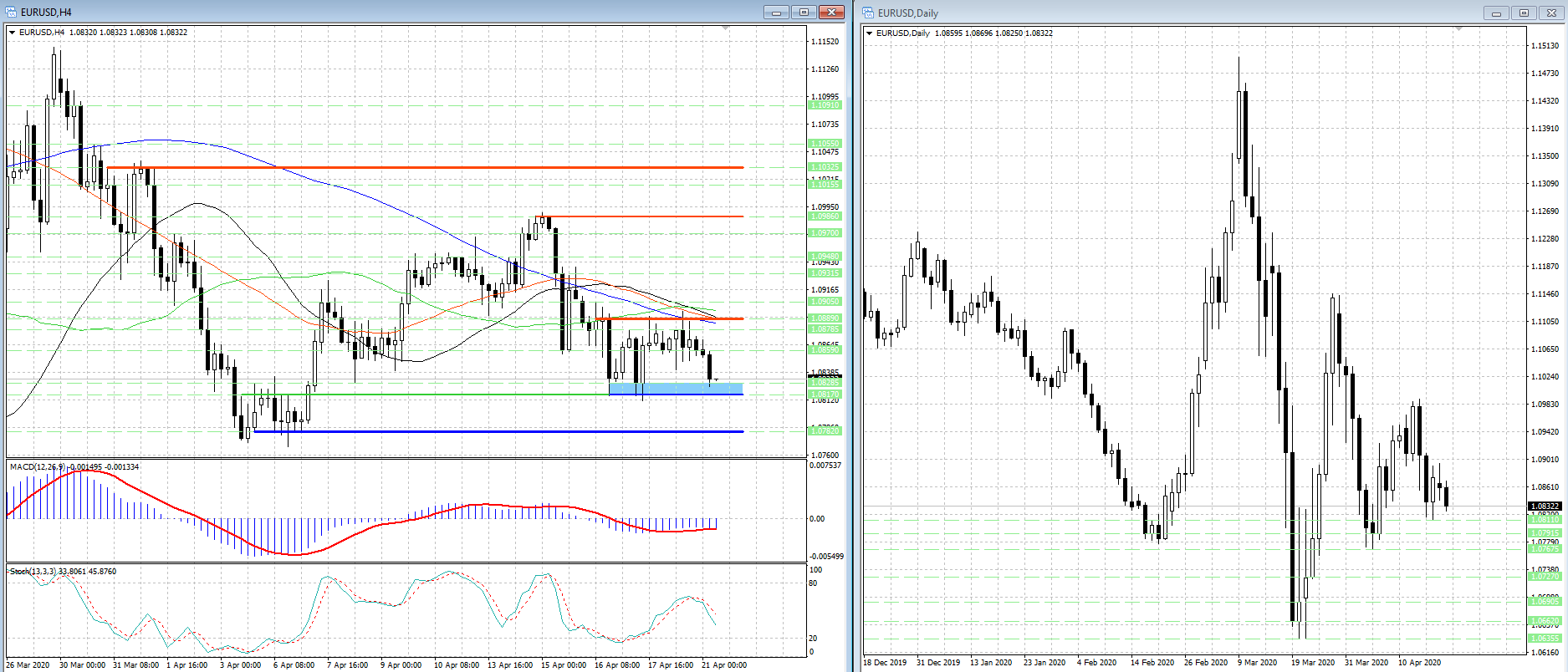The width and height of the screenshot is (1568, 672).
Task: Click the 18 Dec 2019 date on Daily axis
Action: pos(885,663)
